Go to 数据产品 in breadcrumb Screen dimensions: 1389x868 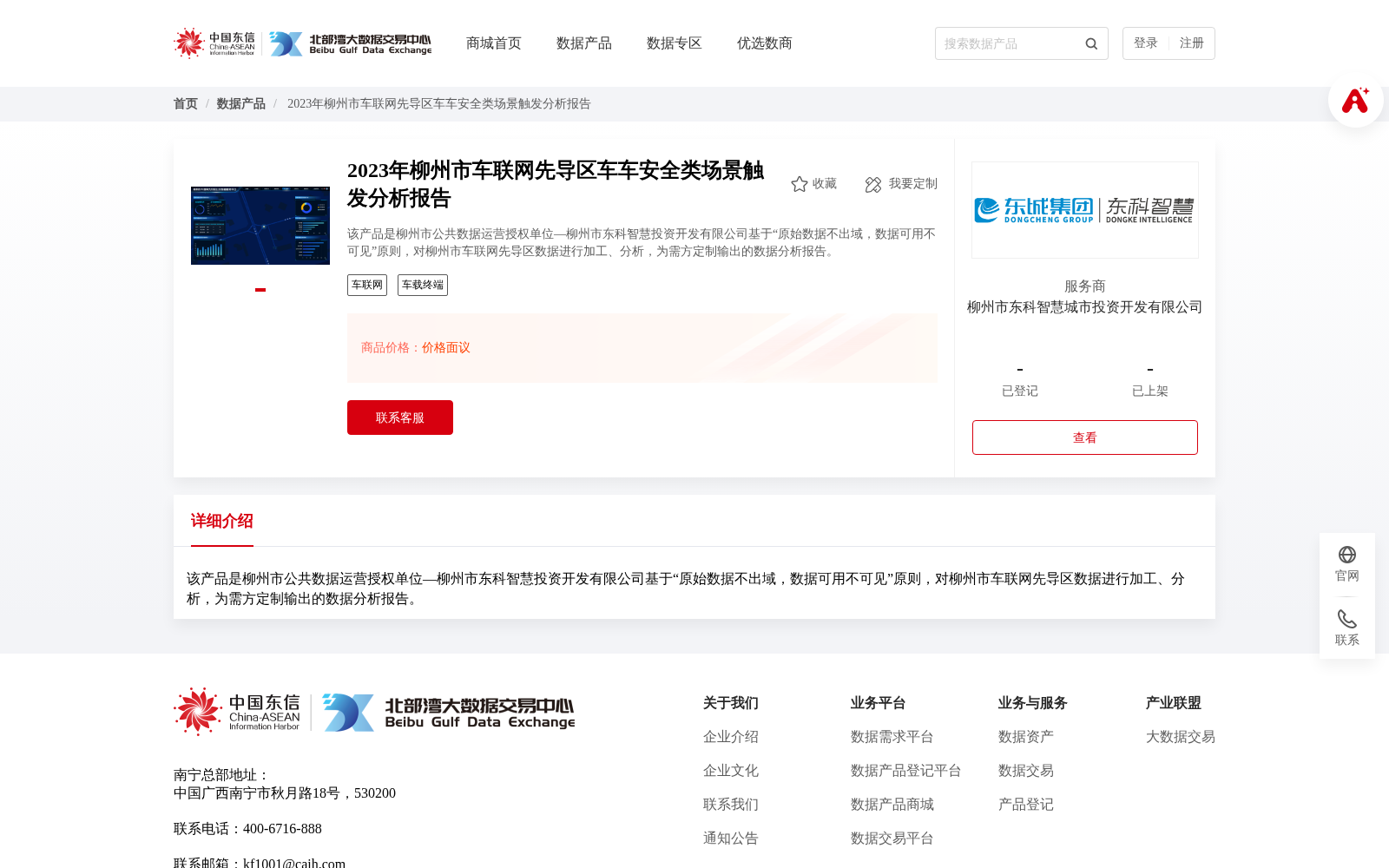[x=241, y=104]
